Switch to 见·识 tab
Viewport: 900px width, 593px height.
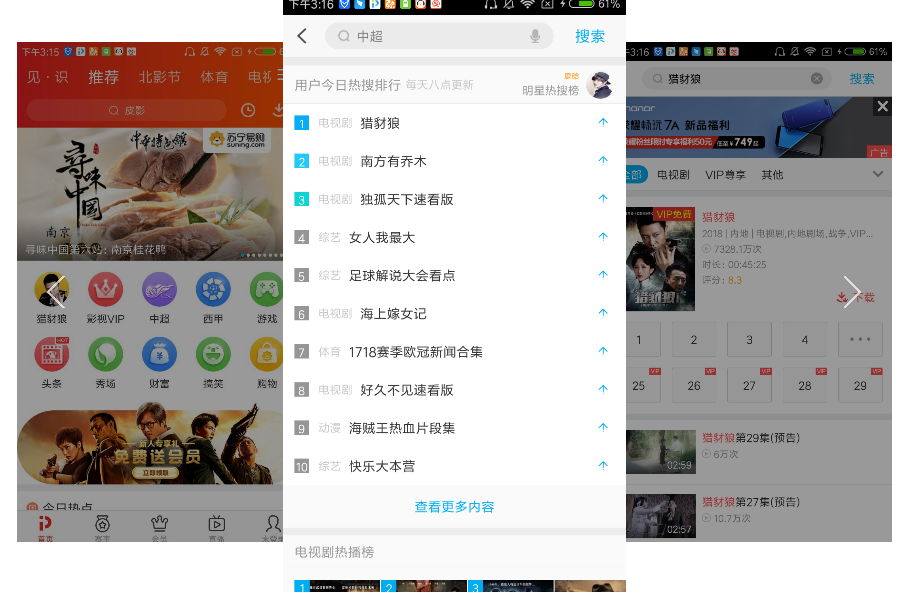click(48, 77)
